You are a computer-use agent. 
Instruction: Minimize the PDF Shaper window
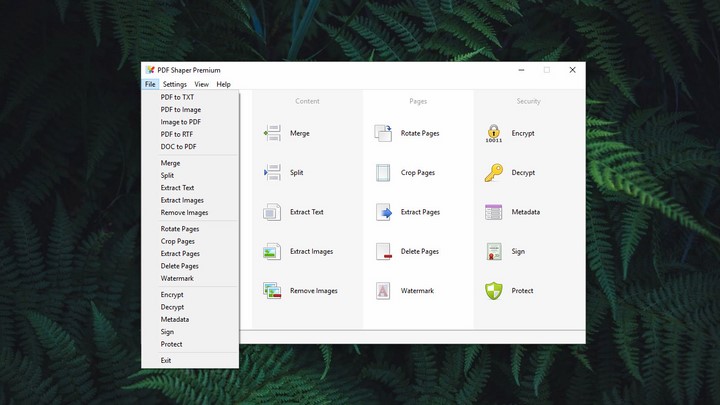(x=521, y=70)
